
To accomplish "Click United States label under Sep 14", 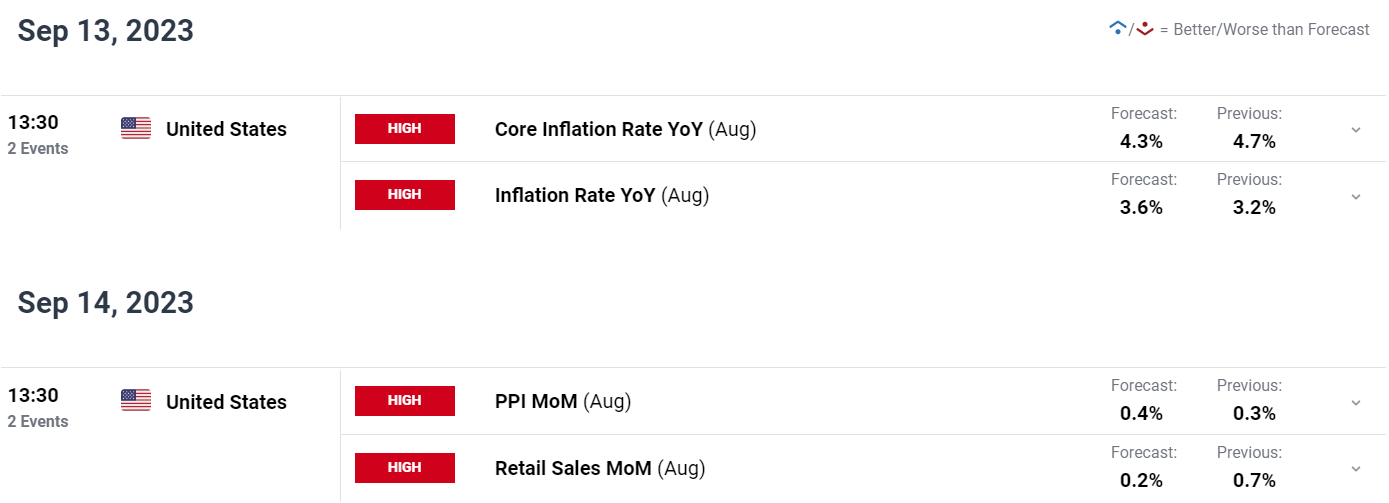I will (226, 402).
